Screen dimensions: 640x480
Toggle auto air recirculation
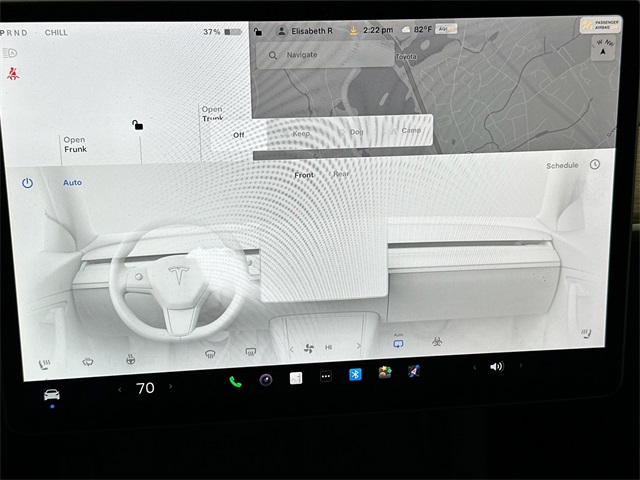(398, 342)
